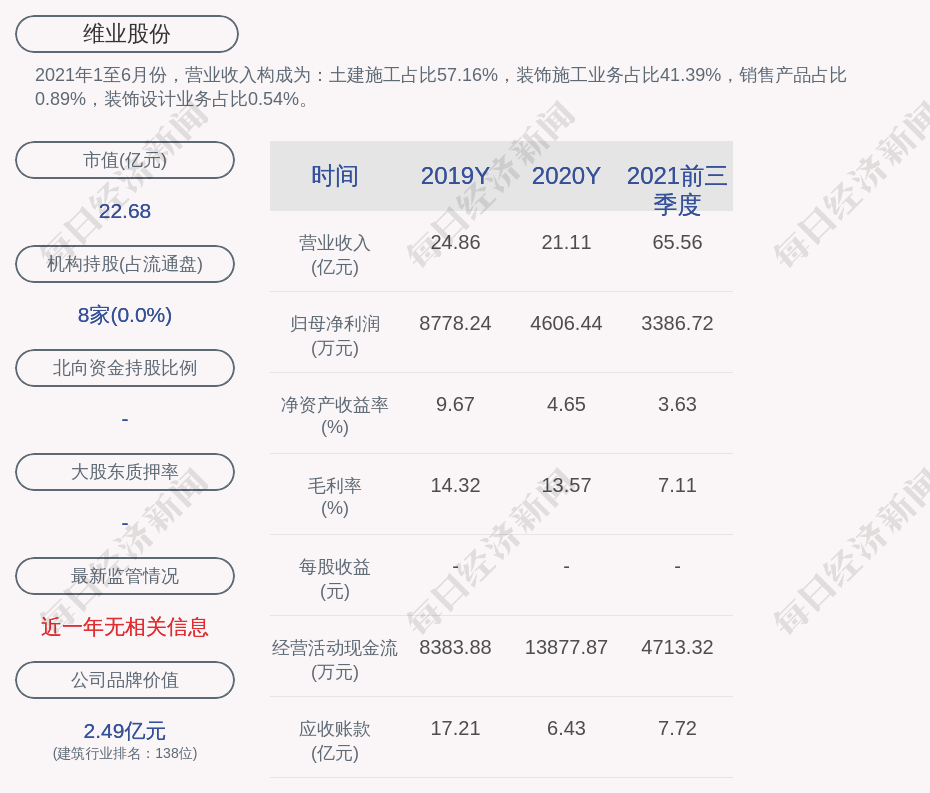This screenshot has height=793, width=930.
Task: Select the 经营活动现金流(万元) row label
Action: [x=335, y=660]
